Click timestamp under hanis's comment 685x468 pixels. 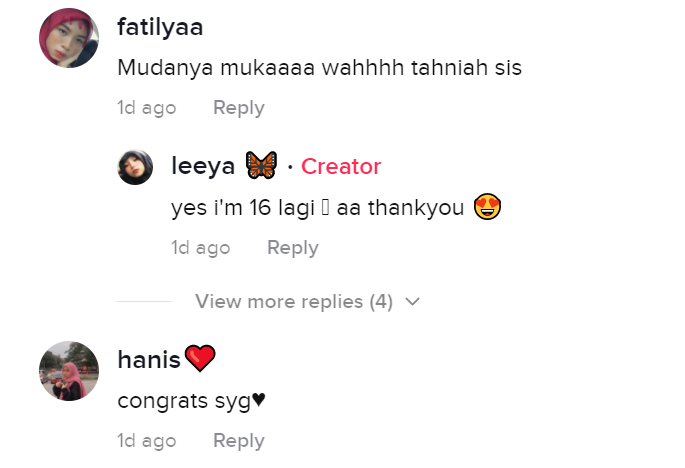146,441
